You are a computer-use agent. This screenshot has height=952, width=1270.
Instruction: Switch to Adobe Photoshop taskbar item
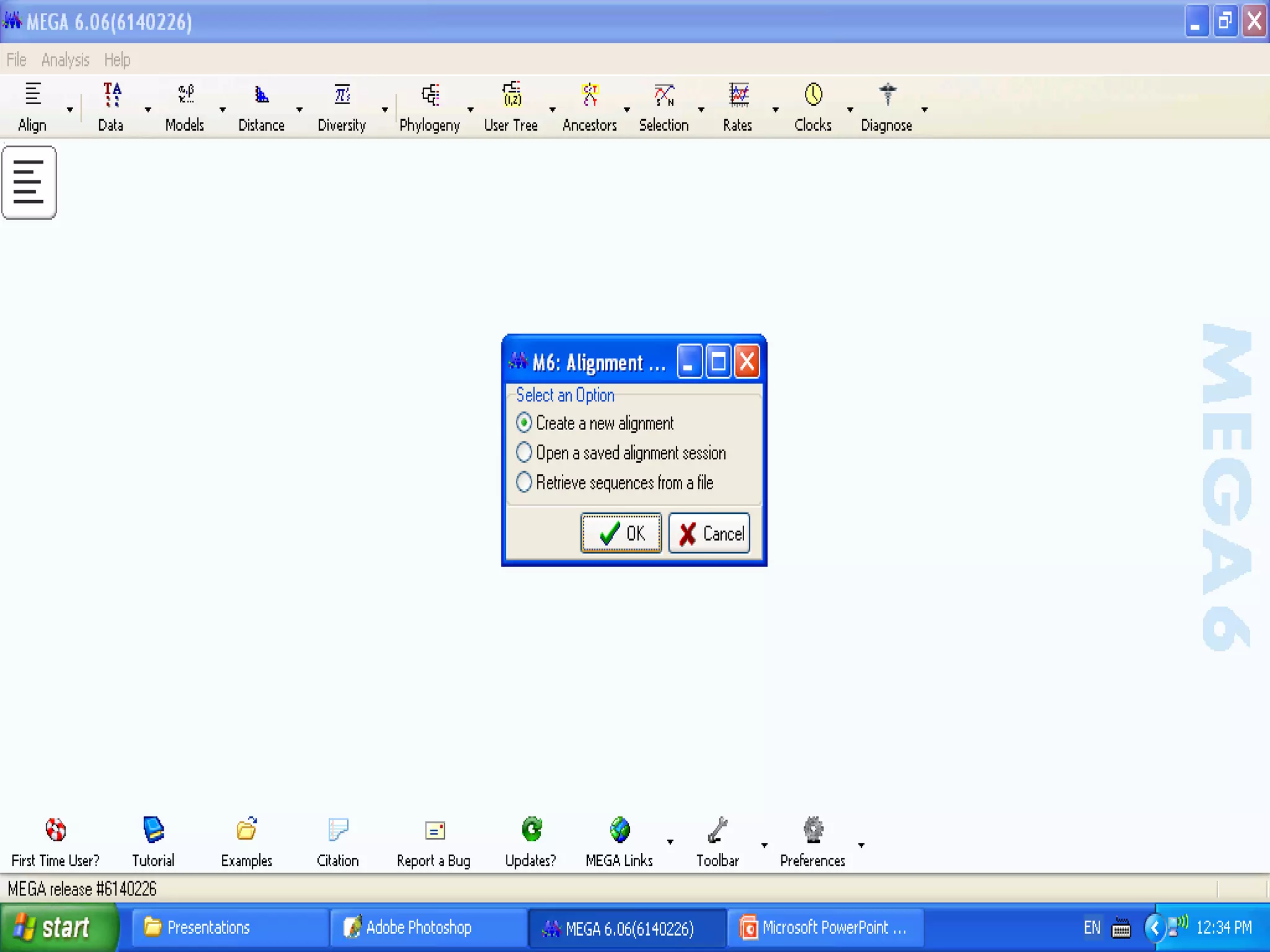428,928
